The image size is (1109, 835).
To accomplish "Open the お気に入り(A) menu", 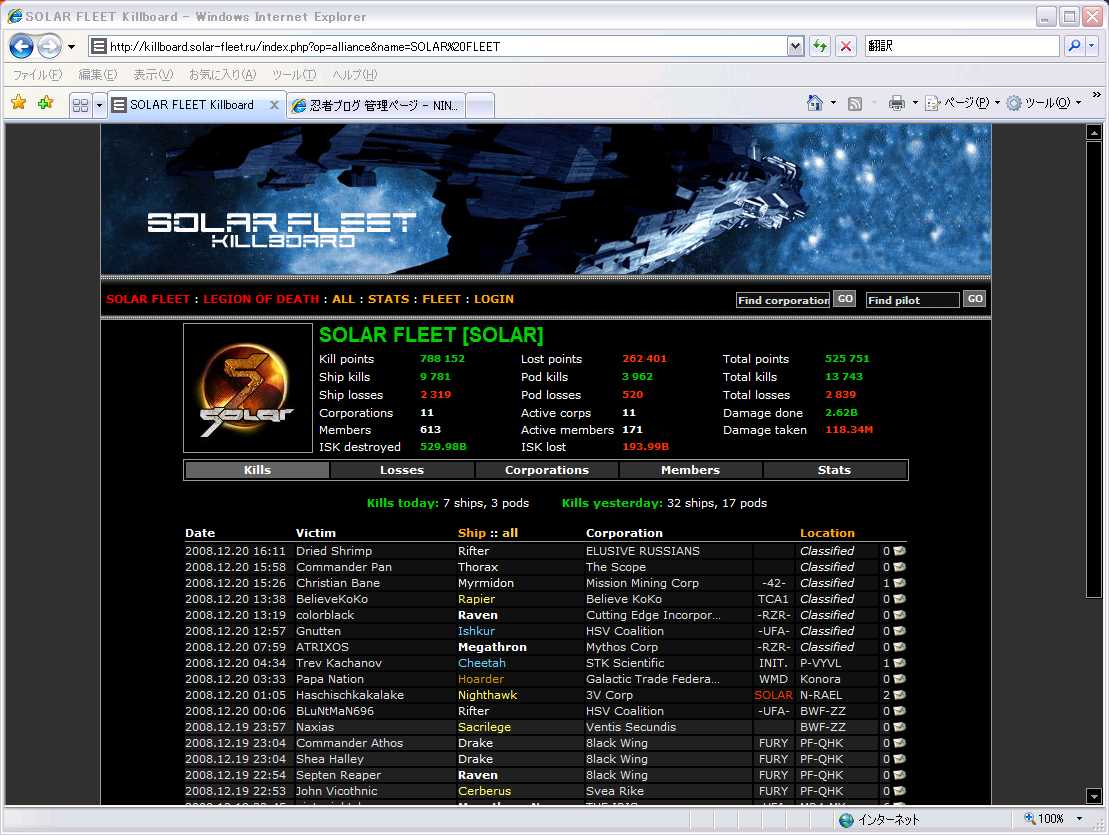I will coord(222,74).
